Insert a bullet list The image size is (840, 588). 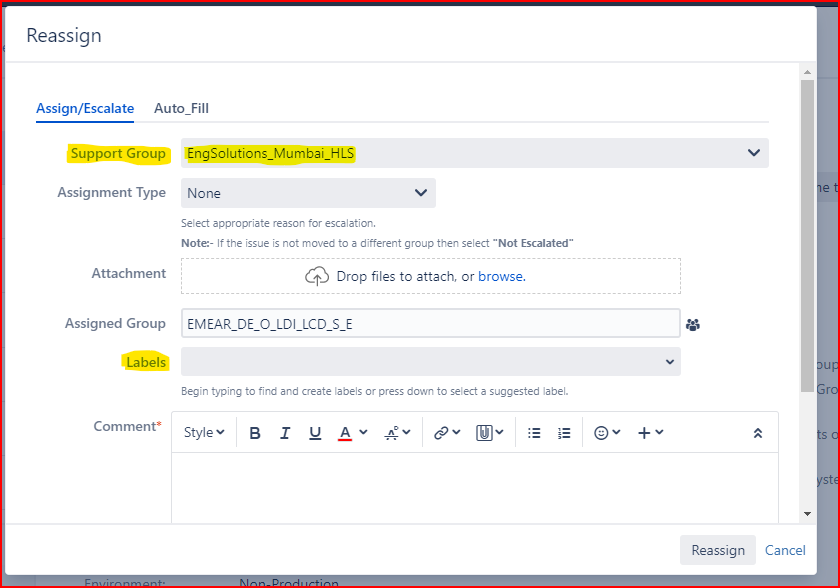(x=534, y=433)
